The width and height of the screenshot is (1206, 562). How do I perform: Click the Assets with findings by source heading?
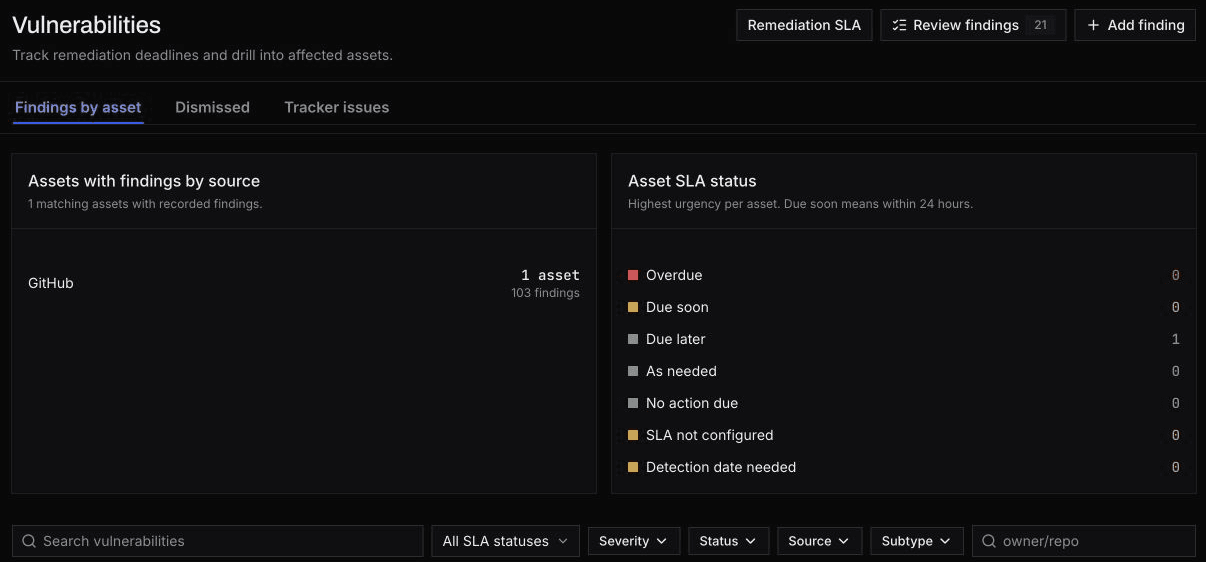click(144, 181)
